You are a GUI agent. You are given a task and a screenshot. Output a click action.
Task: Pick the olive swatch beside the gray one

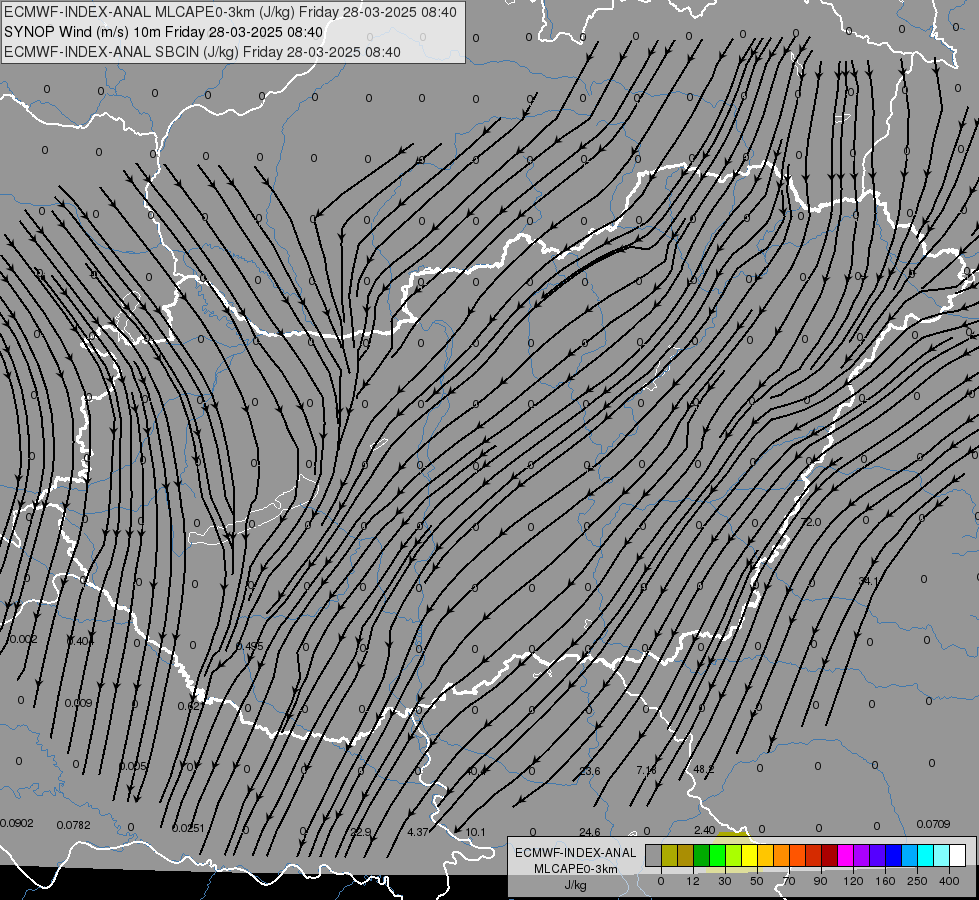click(669, 855)
